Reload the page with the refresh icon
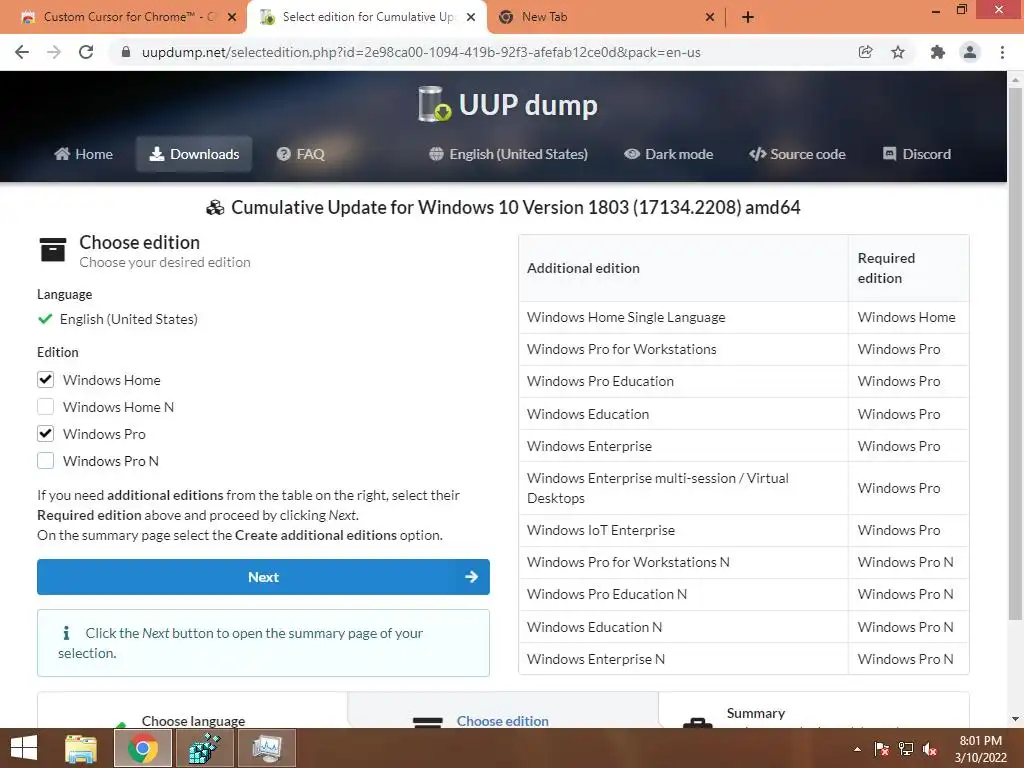The height and width of the screenshot is (768, 1024). click(x=86, y=52)
